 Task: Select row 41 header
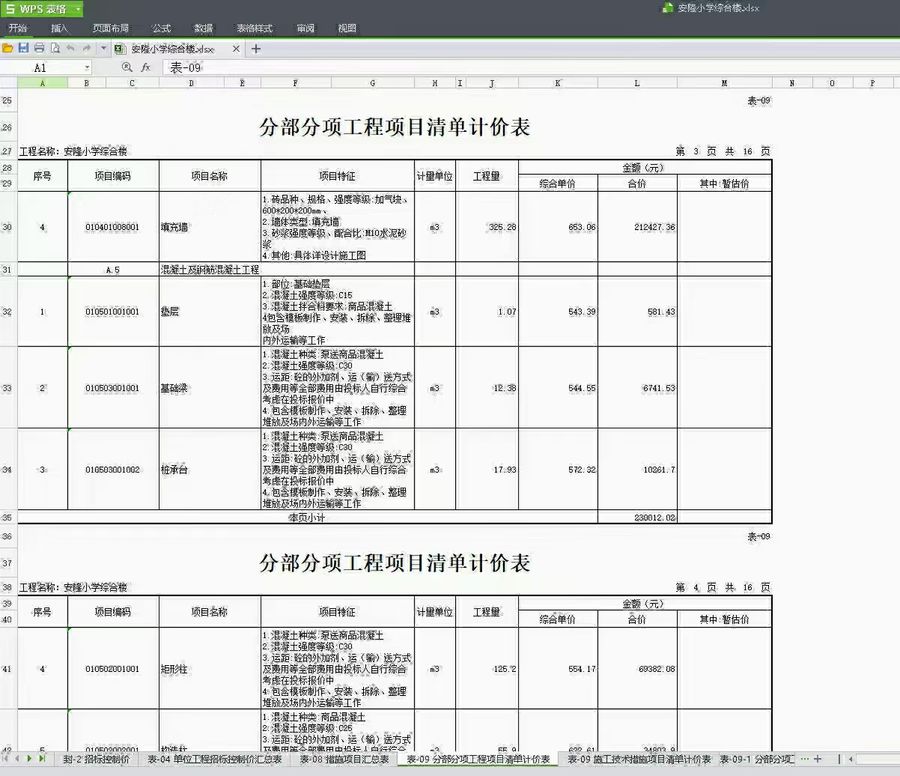pos(8,669)
